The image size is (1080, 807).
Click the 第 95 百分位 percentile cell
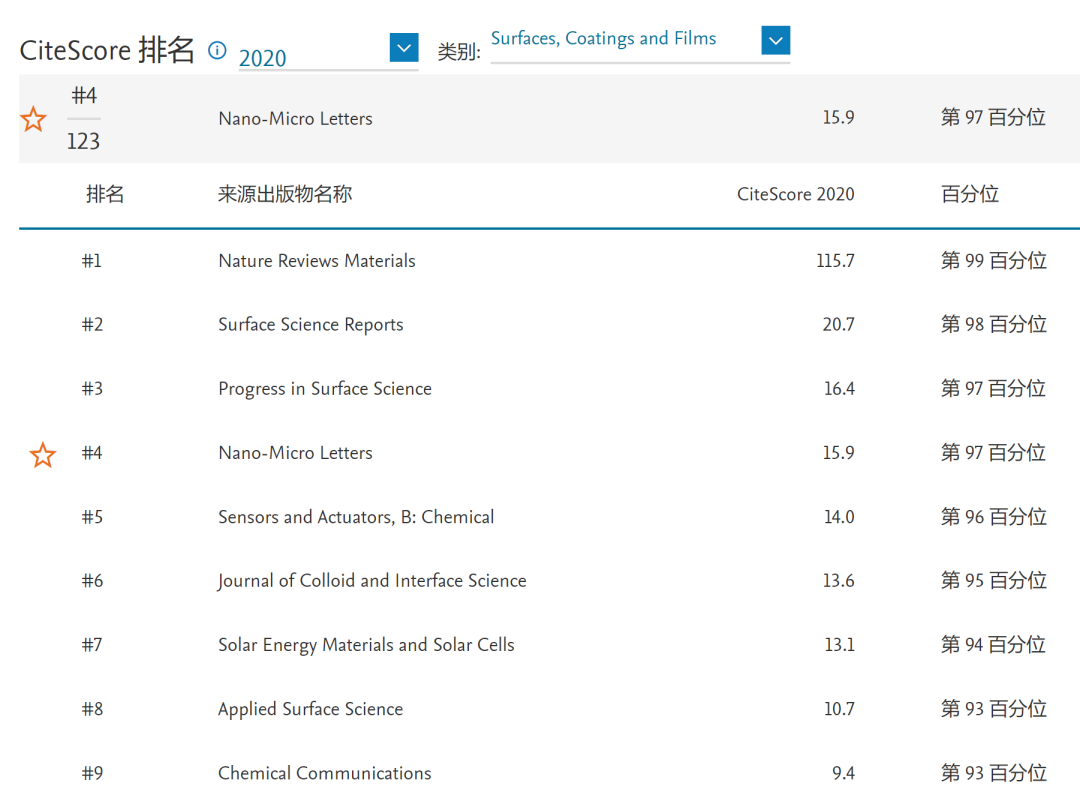994,580
